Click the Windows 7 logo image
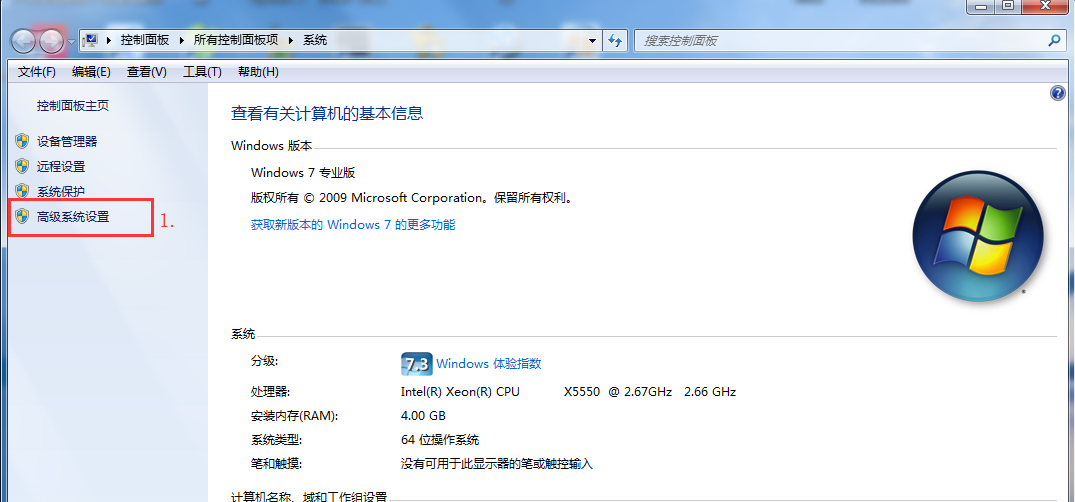 click(x=978, y=235)
